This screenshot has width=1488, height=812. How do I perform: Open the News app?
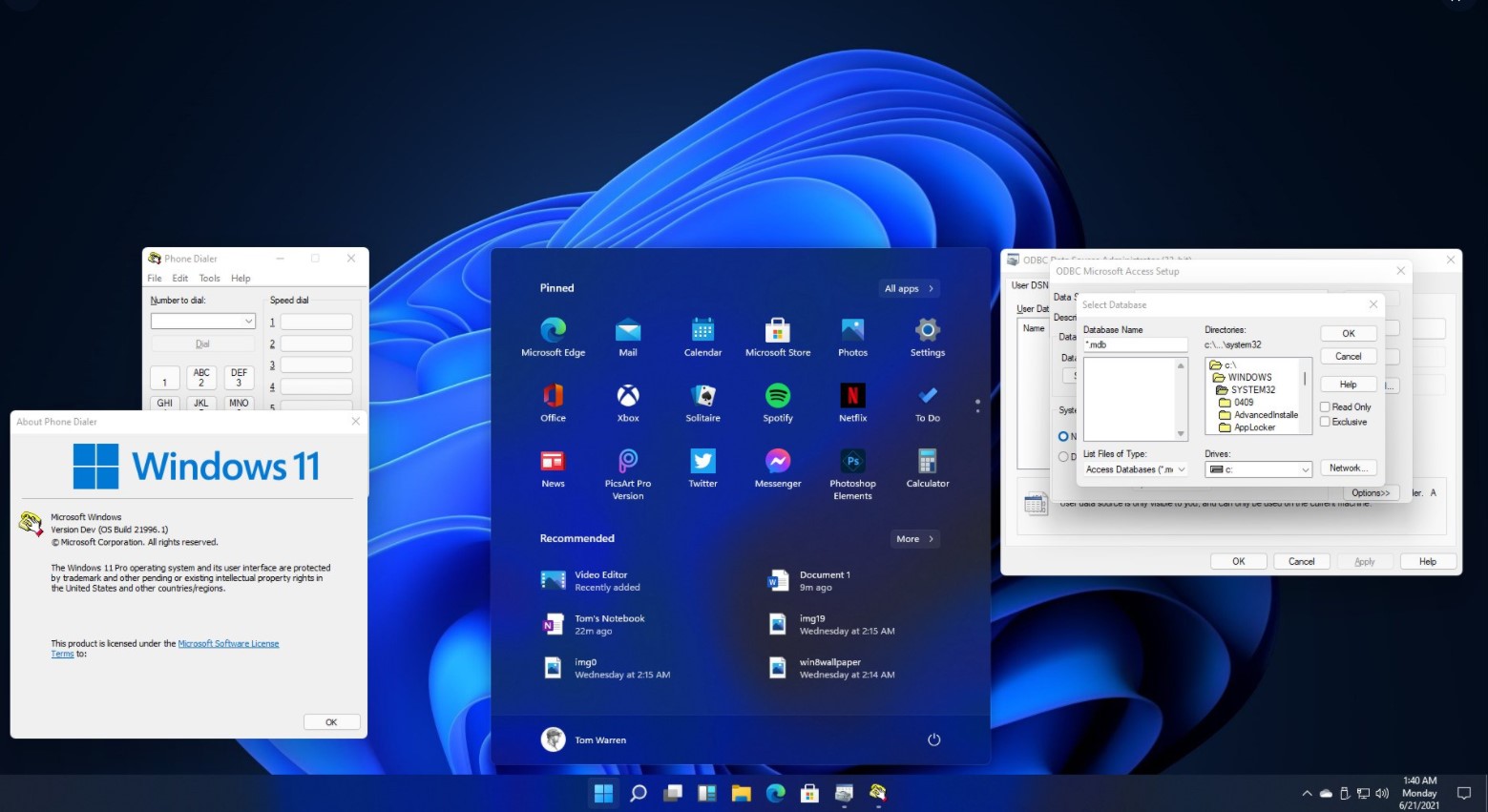[553, 468]
